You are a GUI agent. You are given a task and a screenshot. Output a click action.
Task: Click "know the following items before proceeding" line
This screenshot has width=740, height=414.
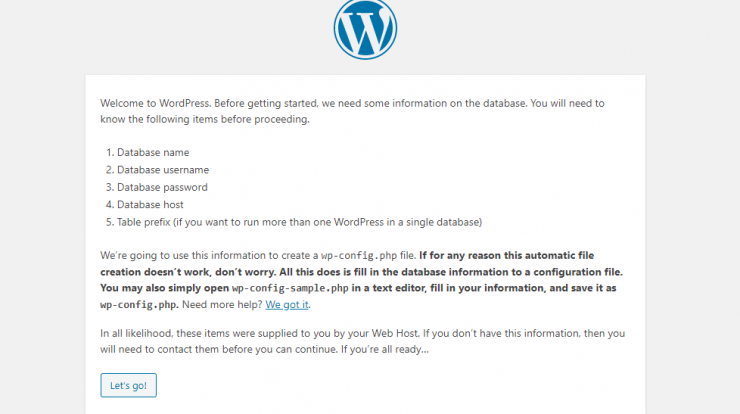pyautogui.click(x=205, y=119)
